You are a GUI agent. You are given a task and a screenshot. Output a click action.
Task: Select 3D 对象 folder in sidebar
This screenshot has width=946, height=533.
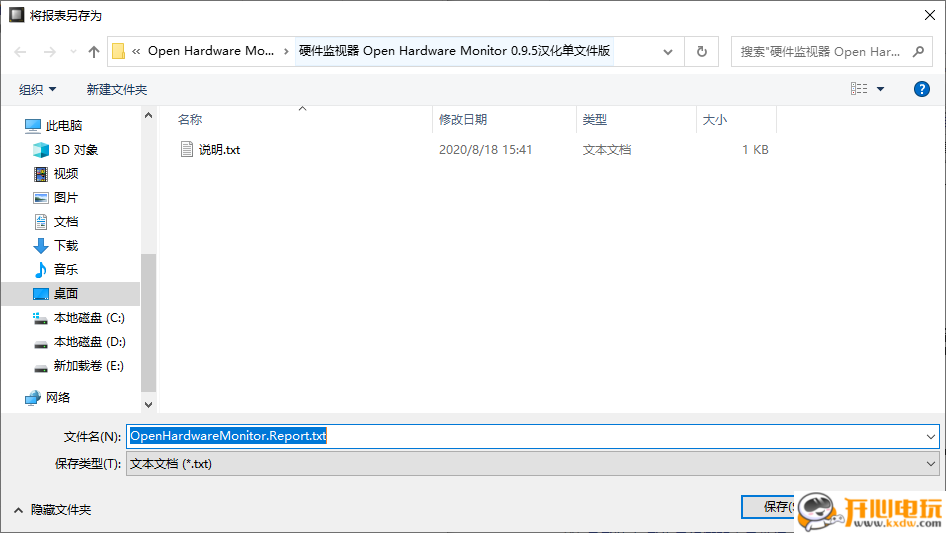pyautogui.click(x=75, y=150)
